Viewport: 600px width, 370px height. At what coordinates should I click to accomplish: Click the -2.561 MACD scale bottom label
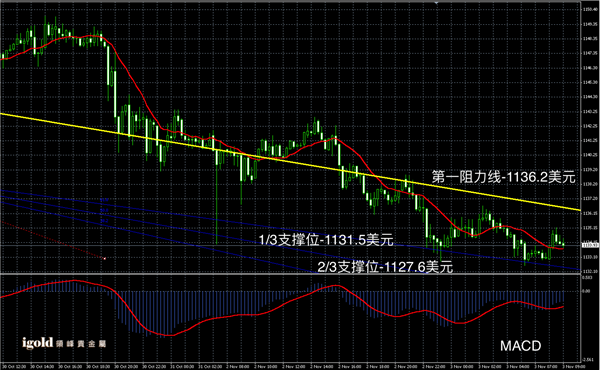pyautogui.click(x=588, y=360)
